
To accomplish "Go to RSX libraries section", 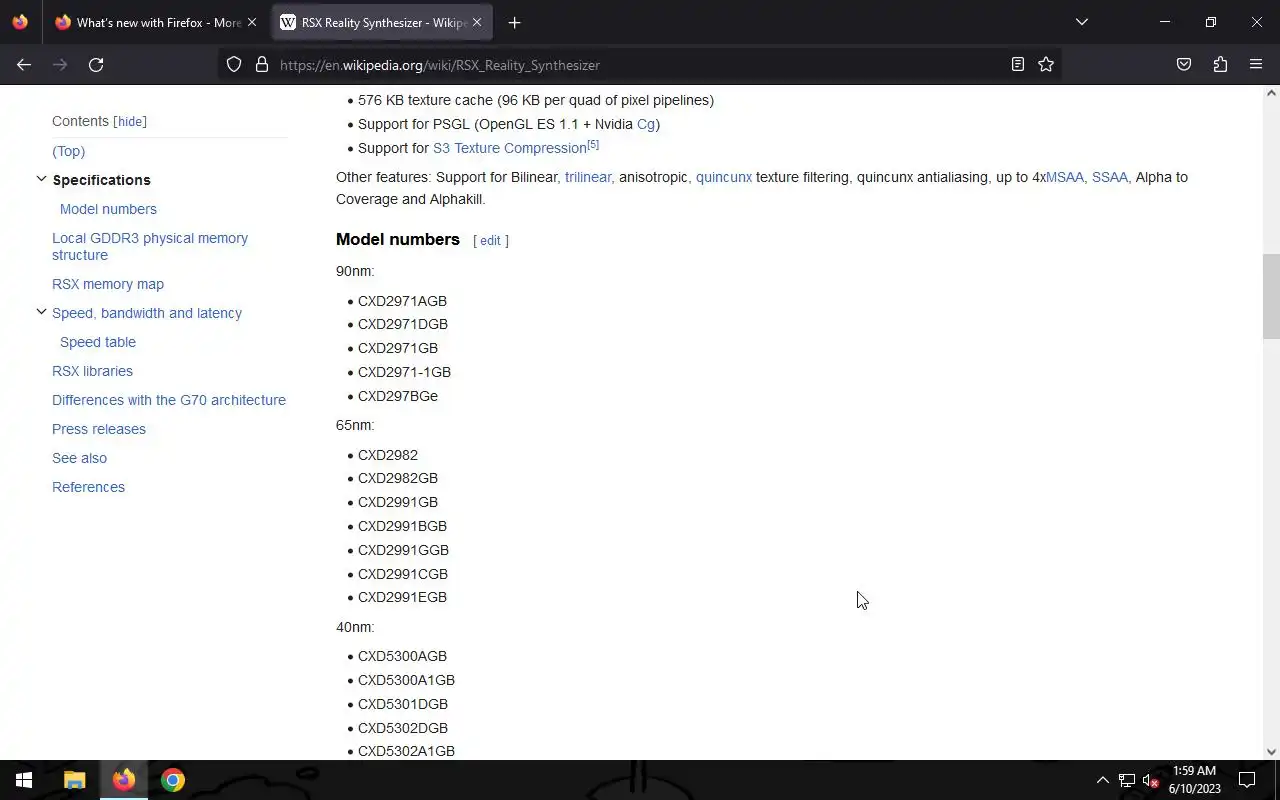I will point(92,371).
